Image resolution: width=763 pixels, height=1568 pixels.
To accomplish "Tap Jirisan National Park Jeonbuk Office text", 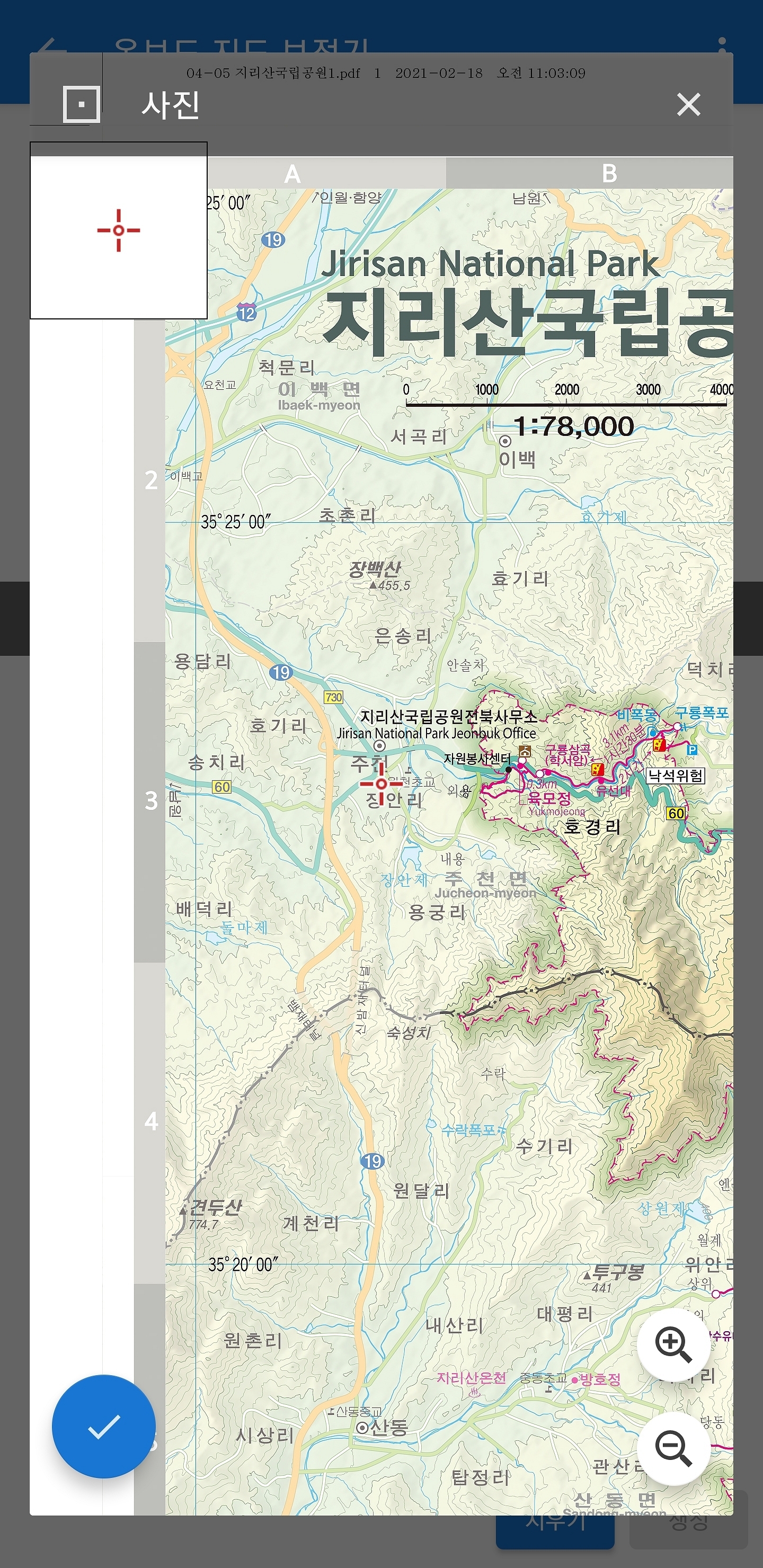I will (x=437, y=734).
